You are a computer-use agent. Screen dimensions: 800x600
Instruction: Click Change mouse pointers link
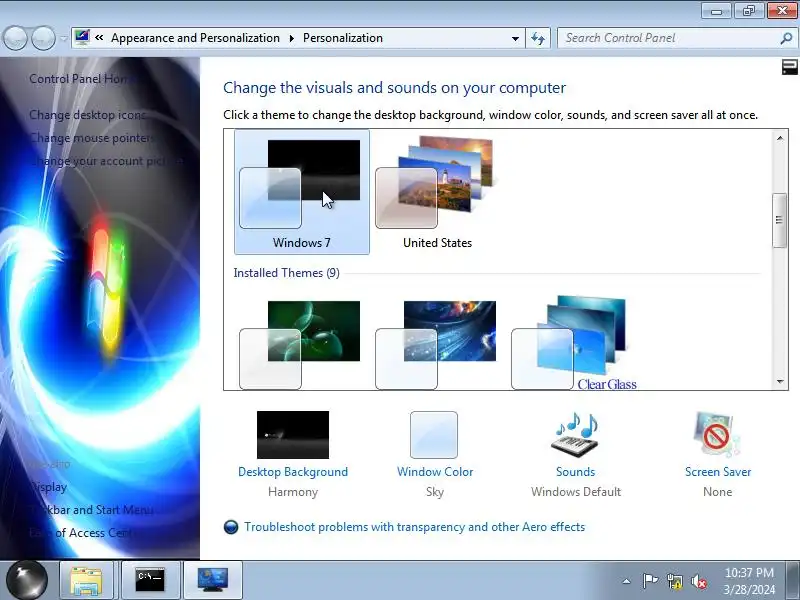pos(92,138)
